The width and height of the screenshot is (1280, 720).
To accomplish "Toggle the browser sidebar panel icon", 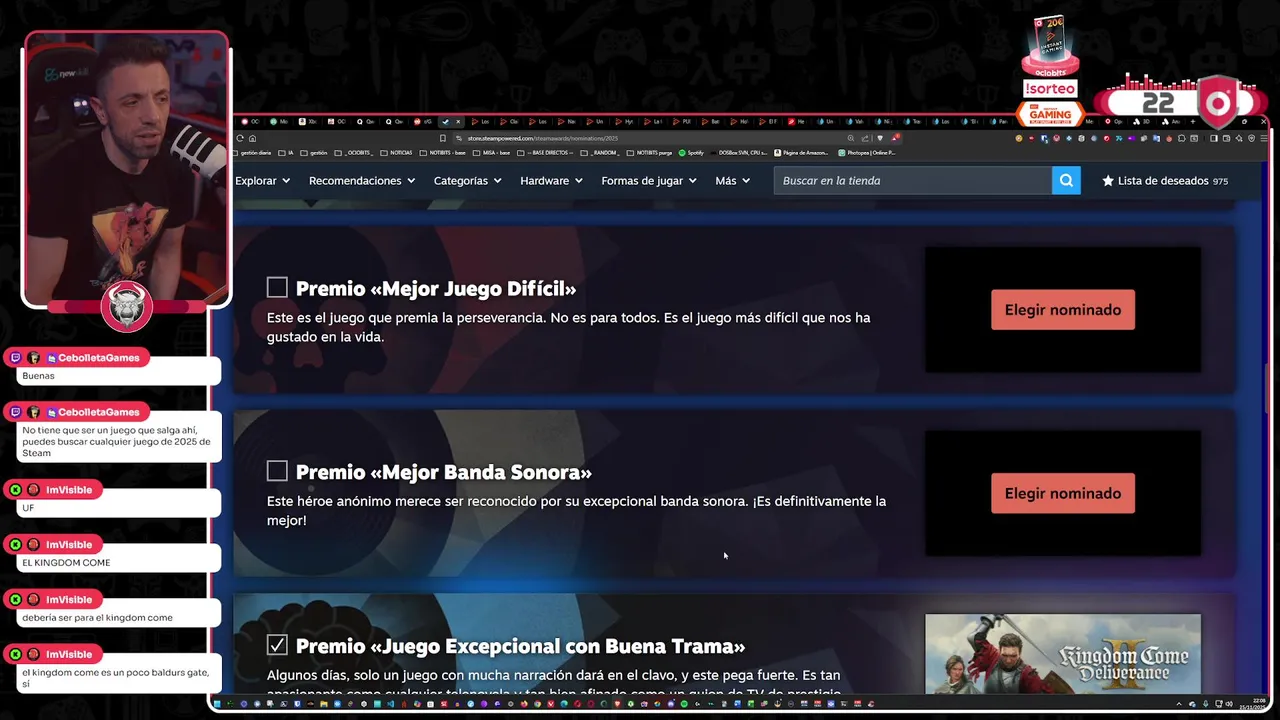I will point(1214,138).
